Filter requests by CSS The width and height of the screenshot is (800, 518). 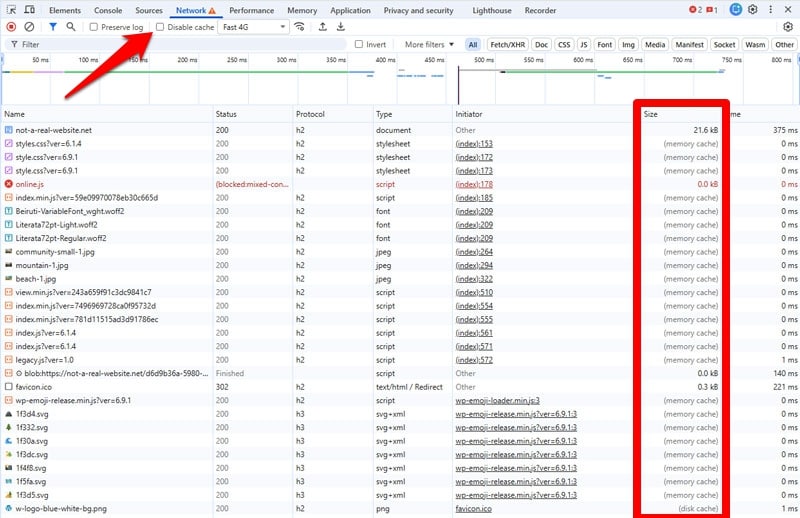point(564,44)
